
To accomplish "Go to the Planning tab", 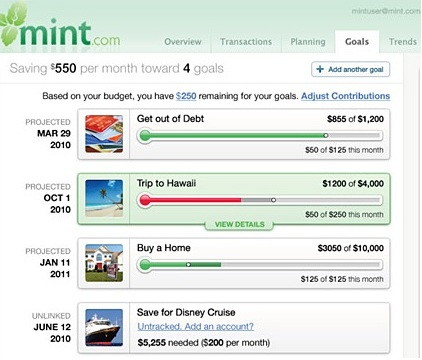I will tap(308, 42).
